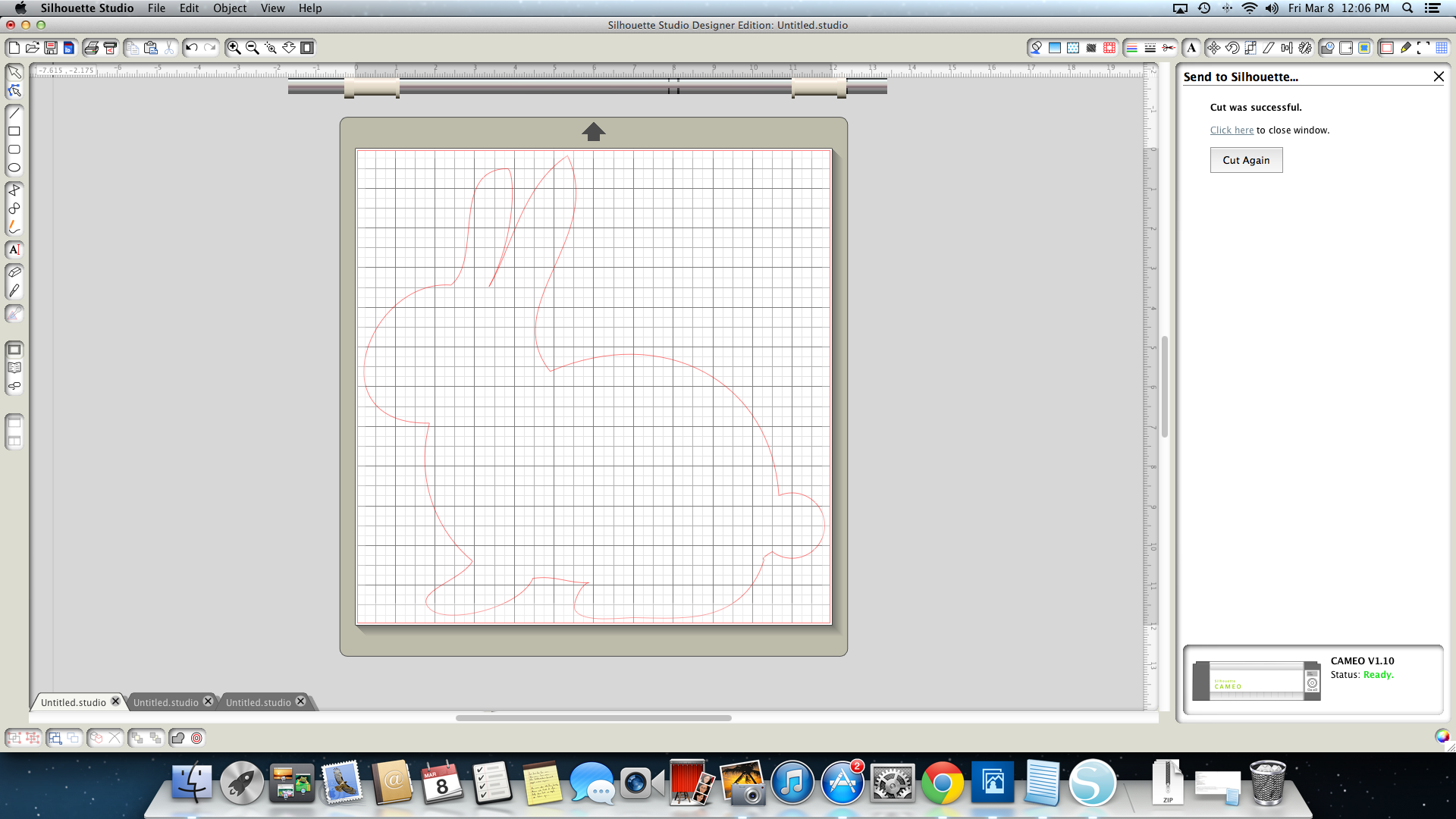Save to SD card icon
This screenshot has height=819, width=1456.
(69, 48)
